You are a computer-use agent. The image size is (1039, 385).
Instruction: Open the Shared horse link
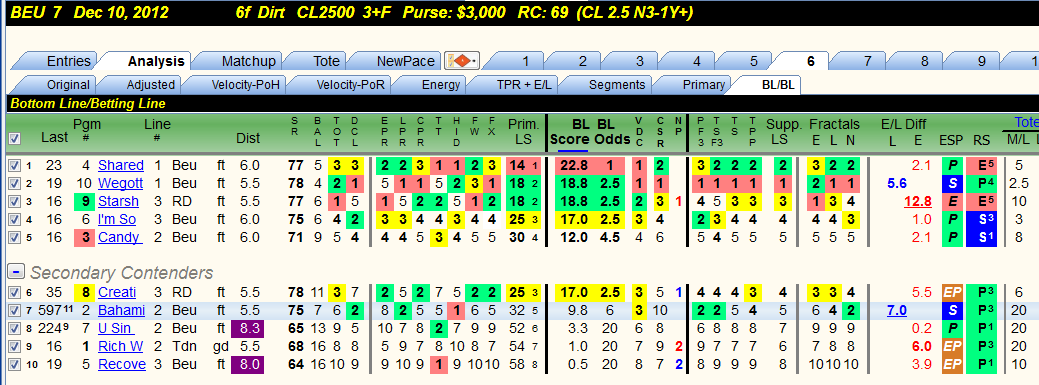pos(121,166)
